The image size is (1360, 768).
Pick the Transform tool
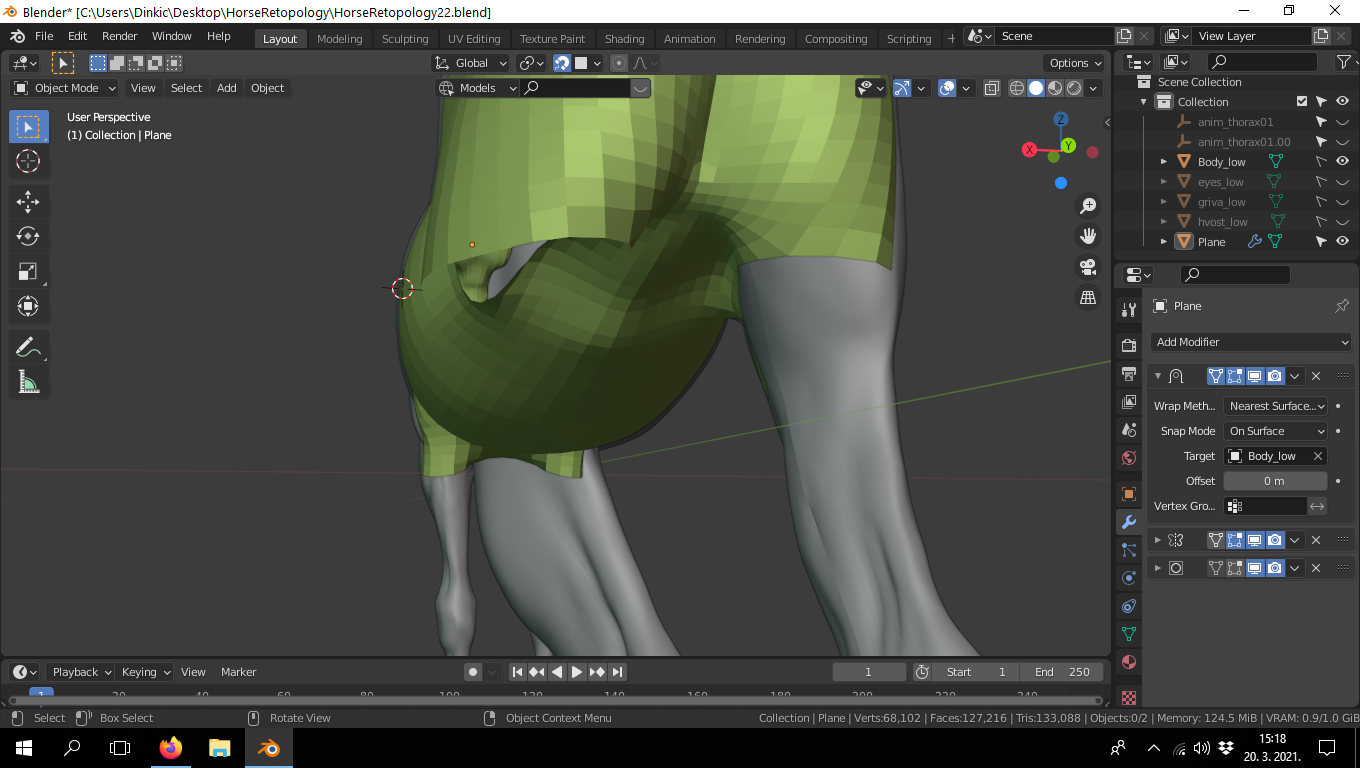[x=28, y=306]
